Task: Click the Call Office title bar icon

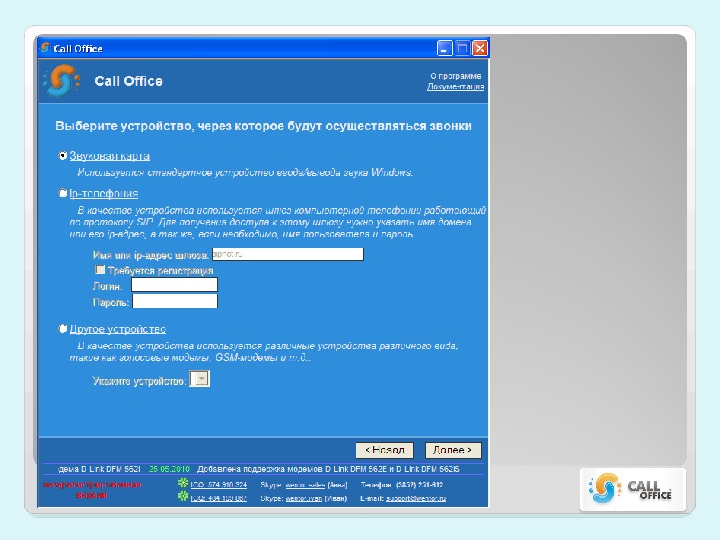Action: 45,47
